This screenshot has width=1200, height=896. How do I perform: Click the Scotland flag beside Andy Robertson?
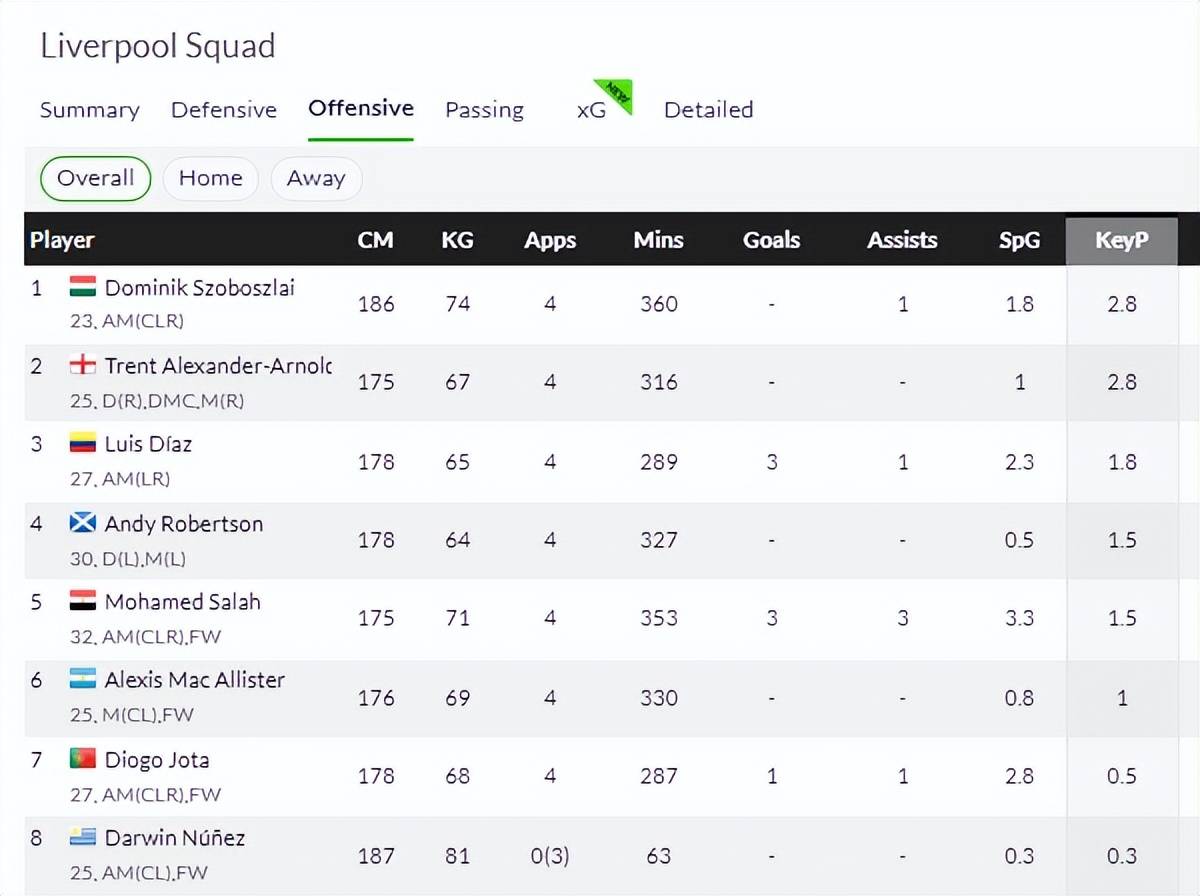coord(82,523)
